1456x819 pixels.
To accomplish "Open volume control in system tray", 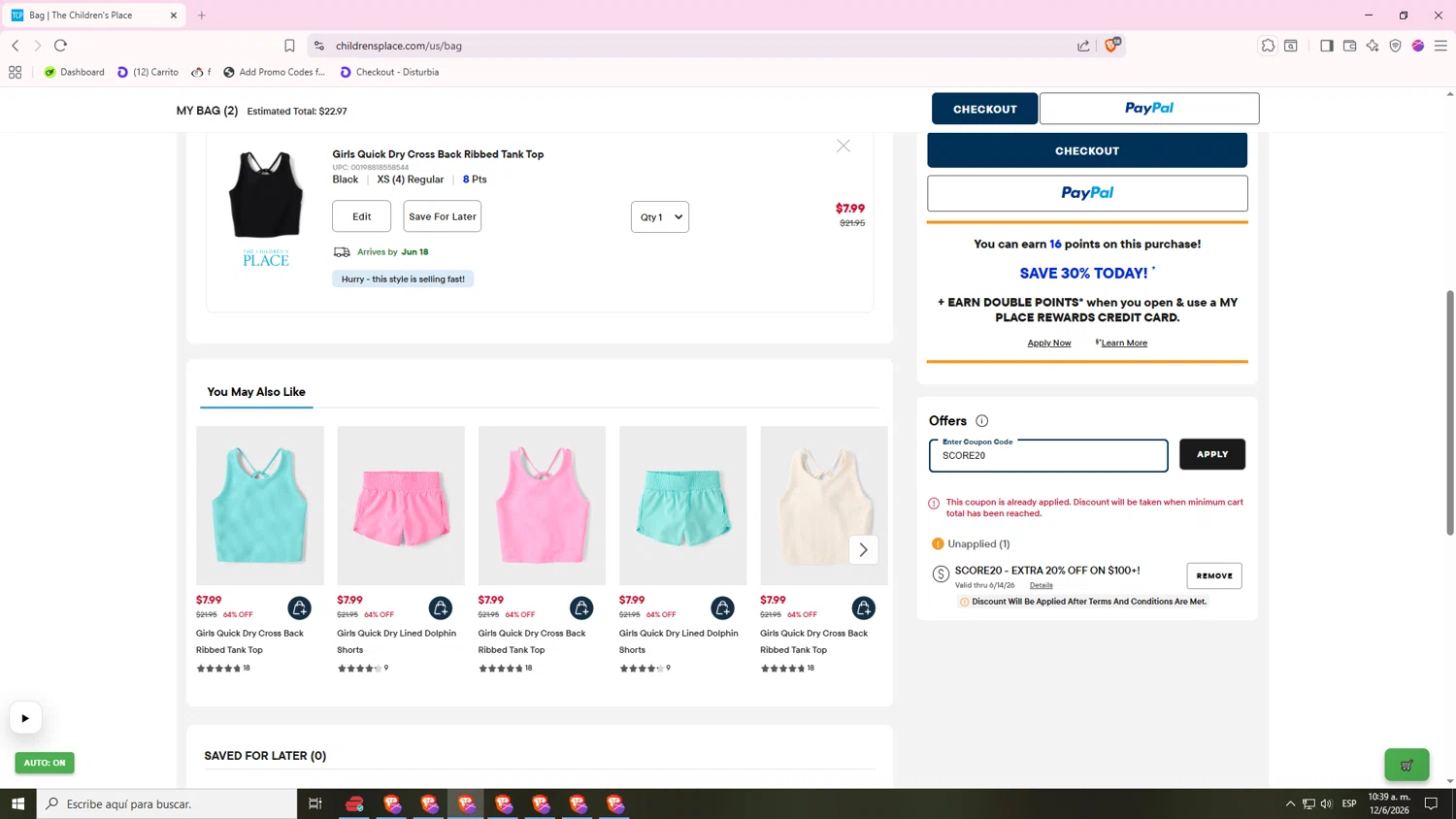I will pyautogui.click(x=1326, y=803).
